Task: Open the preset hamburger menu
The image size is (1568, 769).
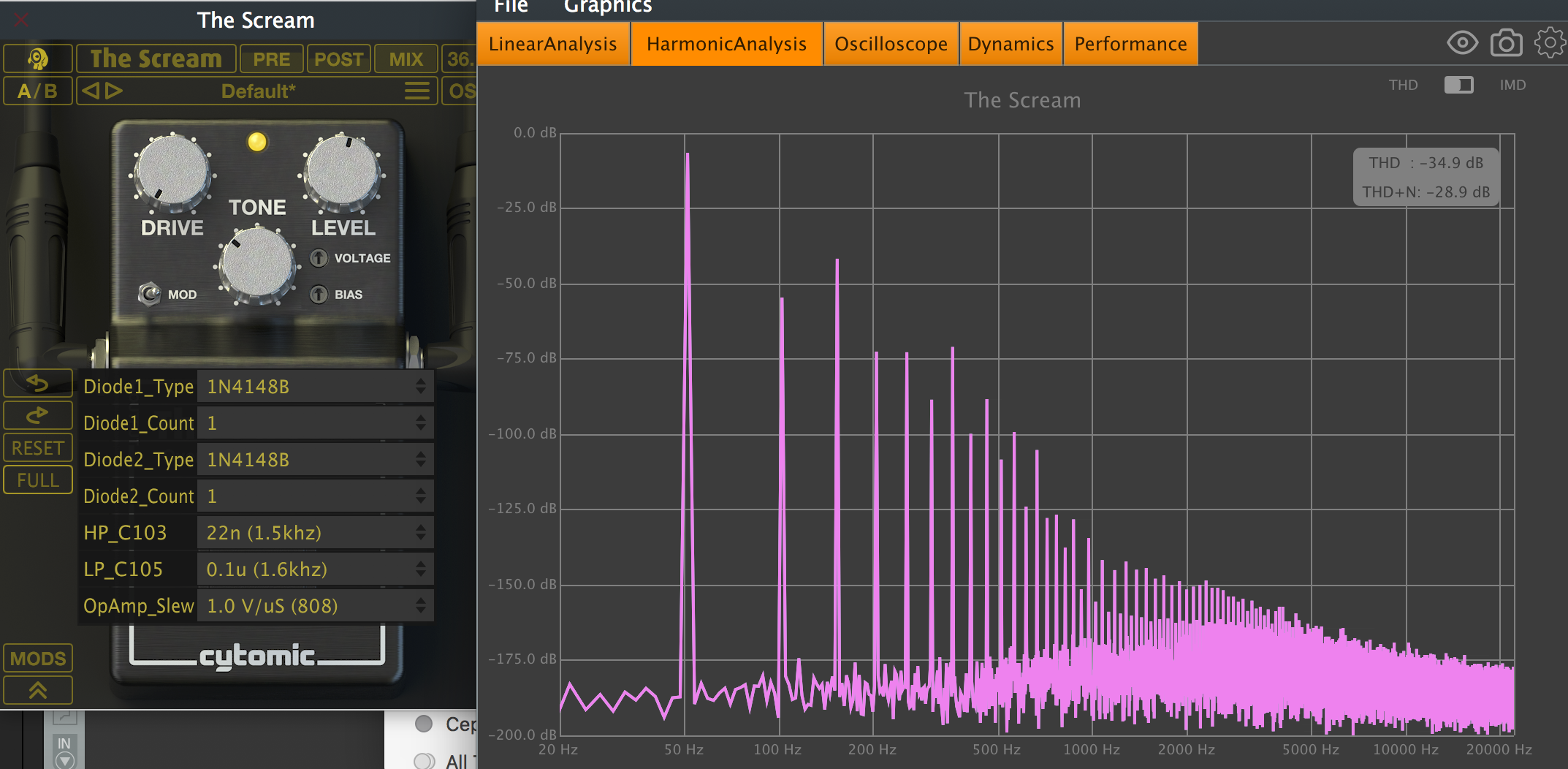Action: click(417, 91)
